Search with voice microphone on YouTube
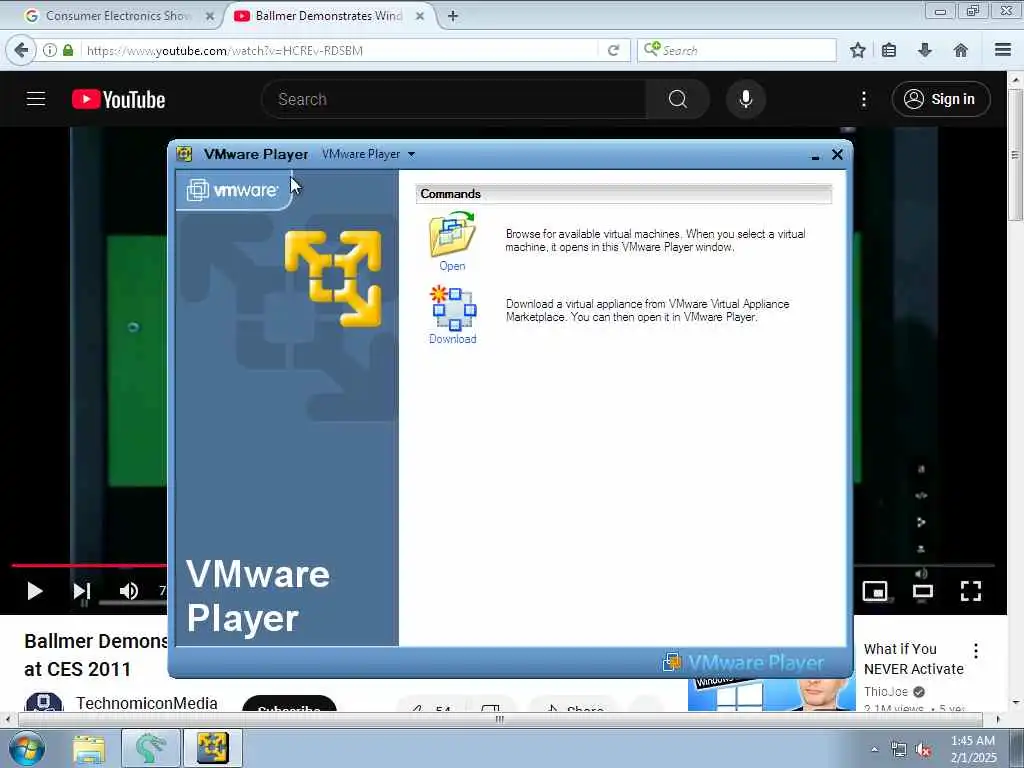1024x768 pixels. pos(746,99)
